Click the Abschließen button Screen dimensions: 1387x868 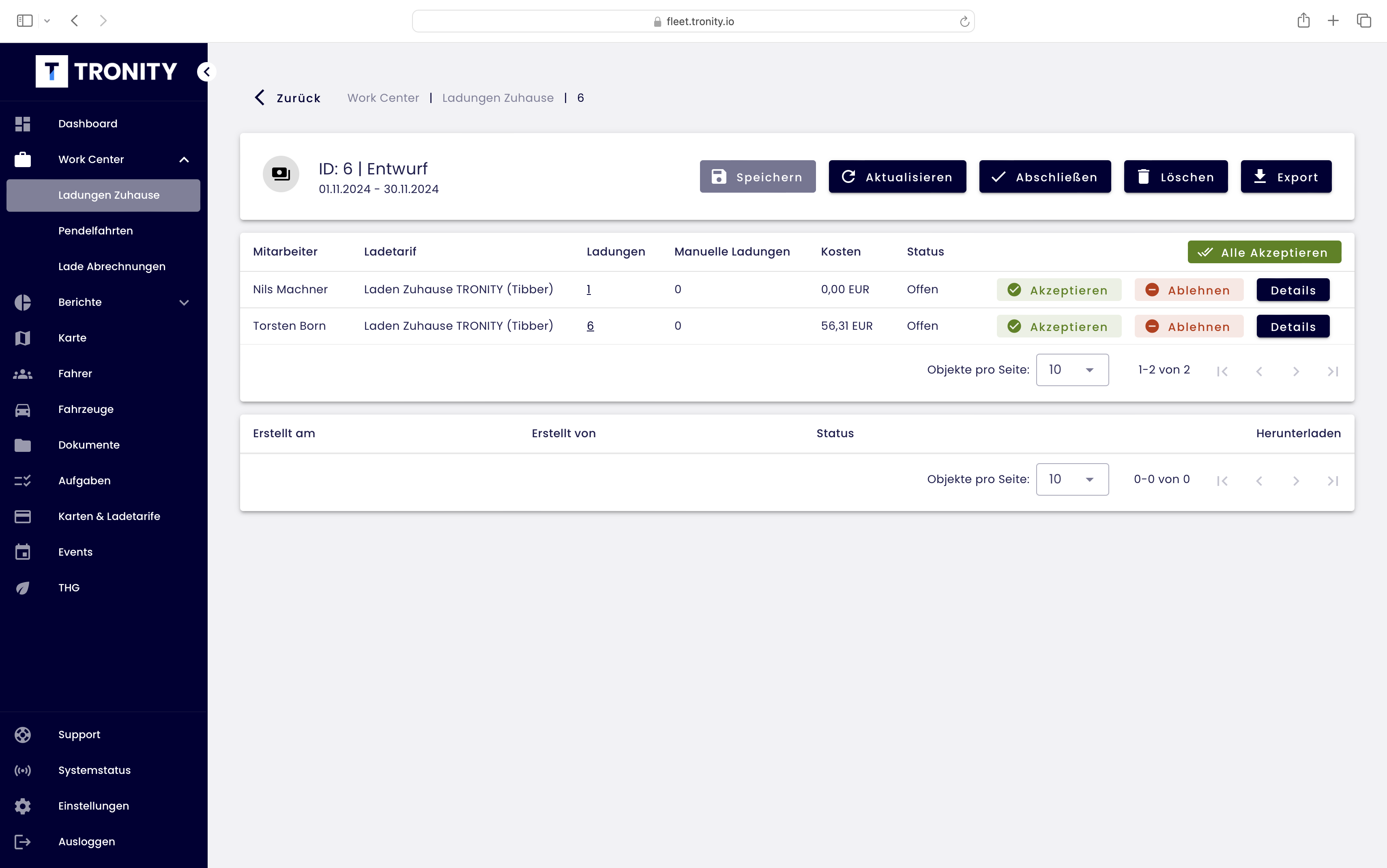(x=1044, y=177)
